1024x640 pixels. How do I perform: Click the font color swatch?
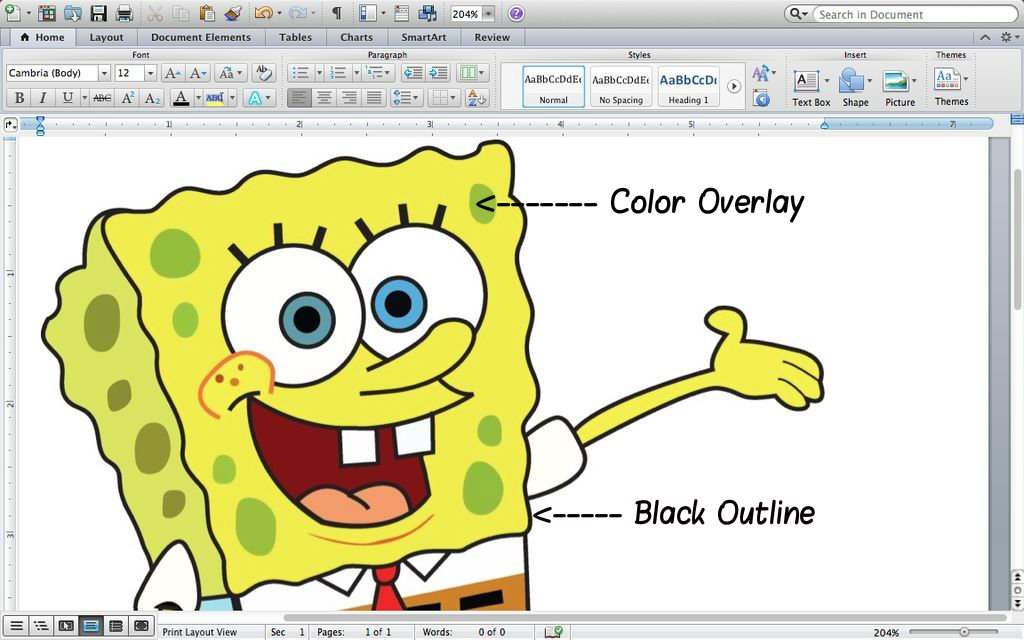point(181,98)
